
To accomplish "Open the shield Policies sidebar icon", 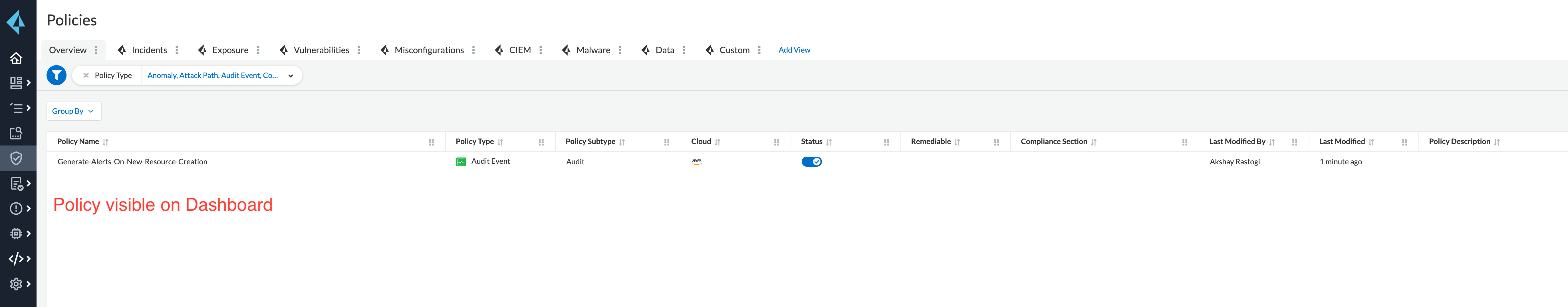I will click(16, 158).
